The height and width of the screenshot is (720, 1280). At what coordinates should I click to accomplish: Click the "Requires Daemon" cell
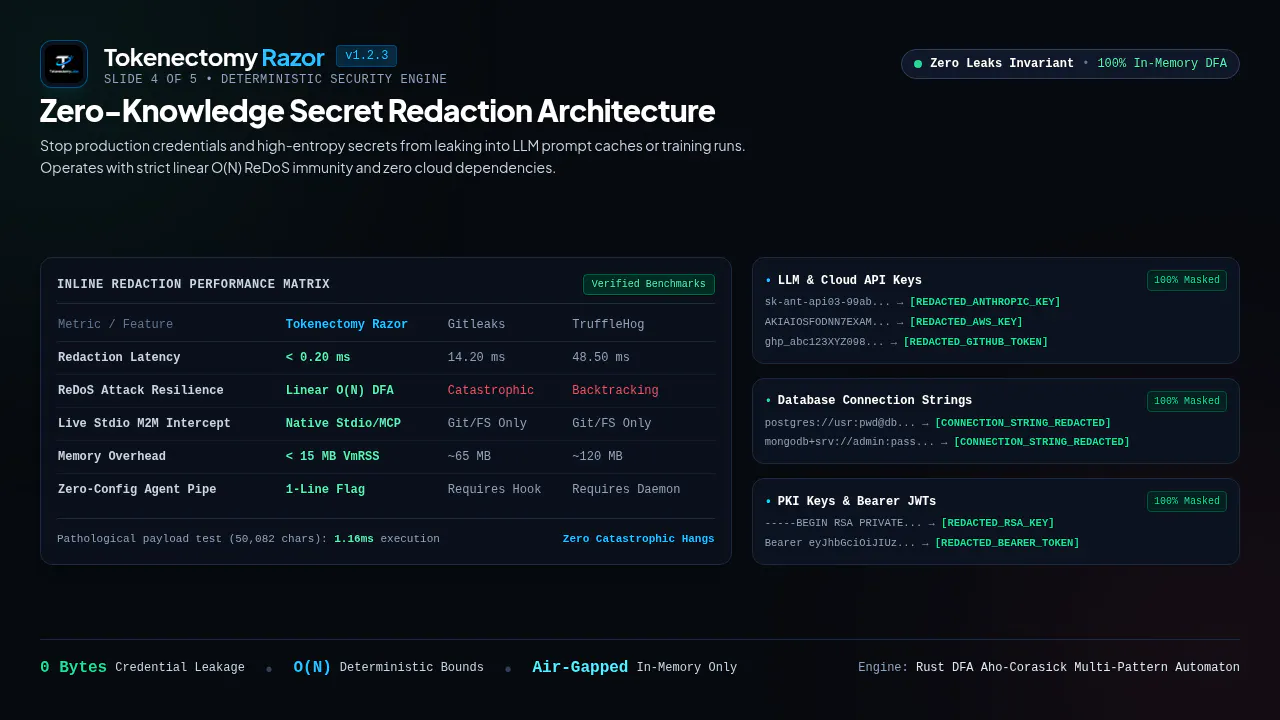[626, 489]
